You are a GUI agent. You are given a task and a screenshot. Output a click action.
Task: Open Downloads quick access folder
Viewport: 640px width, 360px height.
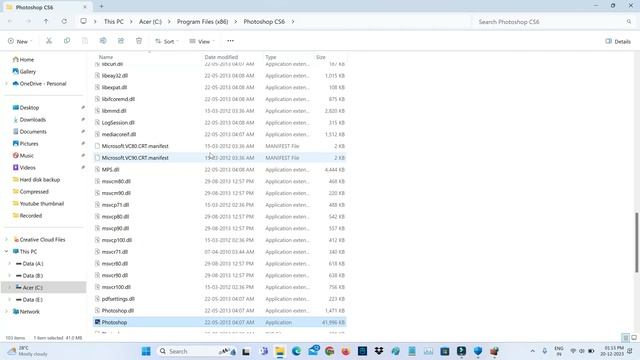point(29,120)
